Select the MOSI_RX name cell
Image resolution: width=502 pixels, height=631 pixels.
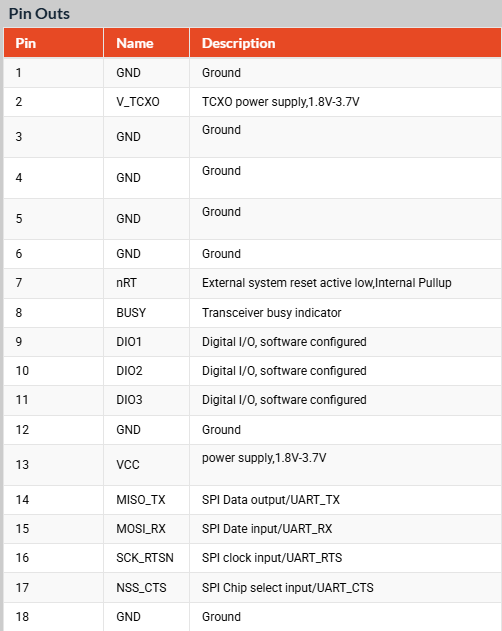pos(147,529)
